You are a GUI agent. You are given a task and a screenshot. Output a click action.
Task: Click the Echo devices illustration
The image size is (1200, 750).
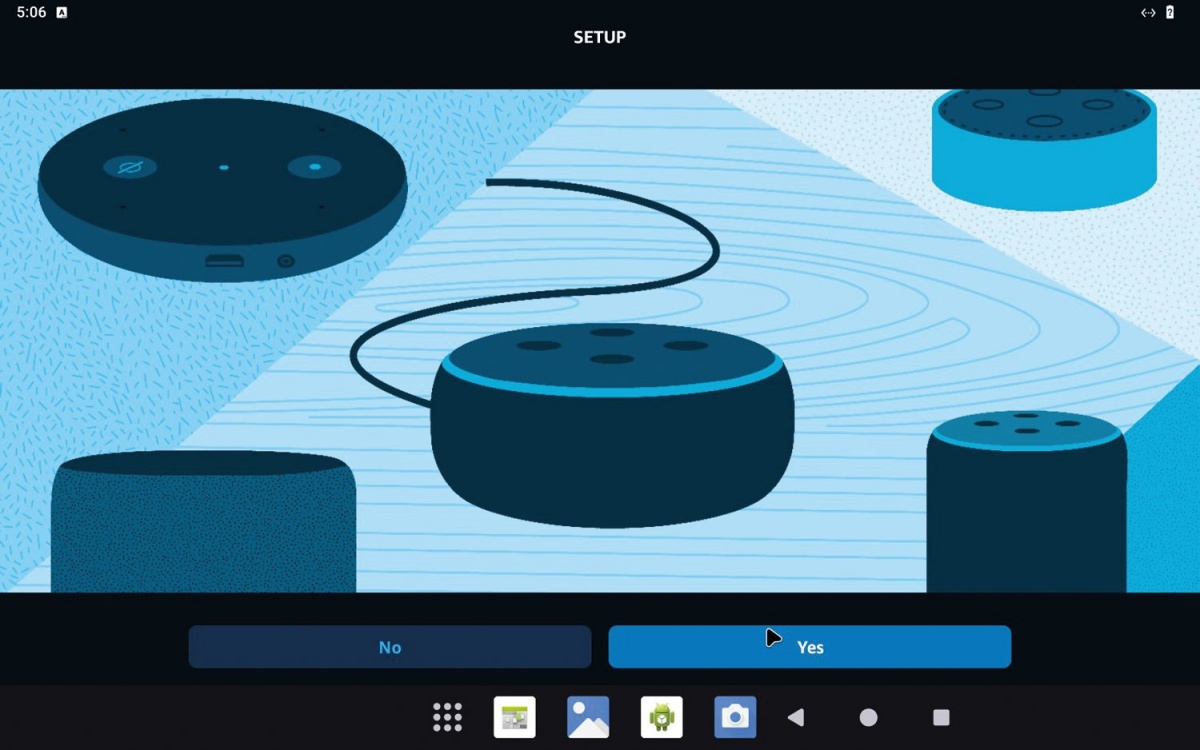(600, 341)
